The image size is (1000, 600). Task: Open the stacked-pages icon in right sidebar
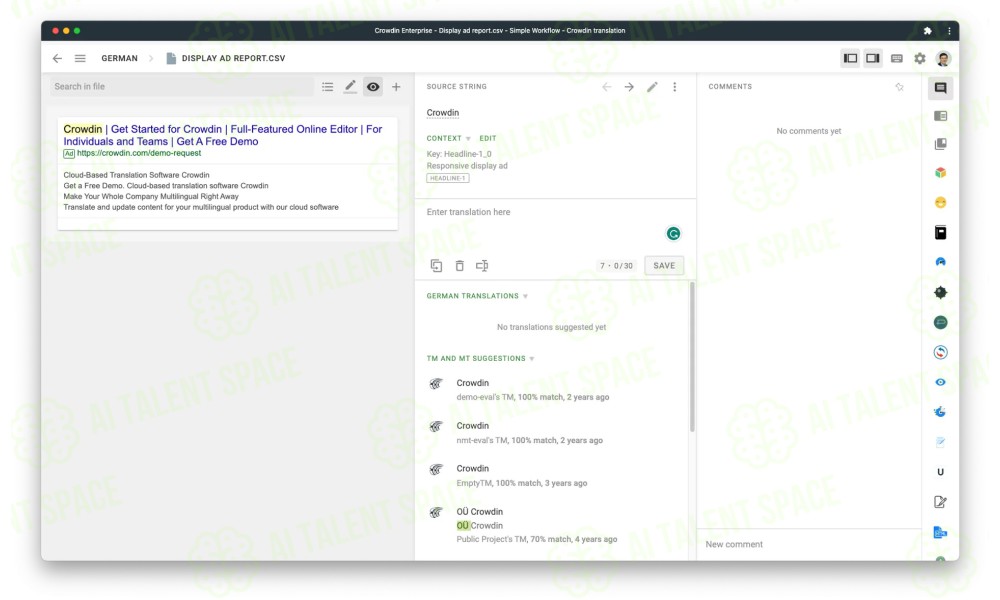941,144
